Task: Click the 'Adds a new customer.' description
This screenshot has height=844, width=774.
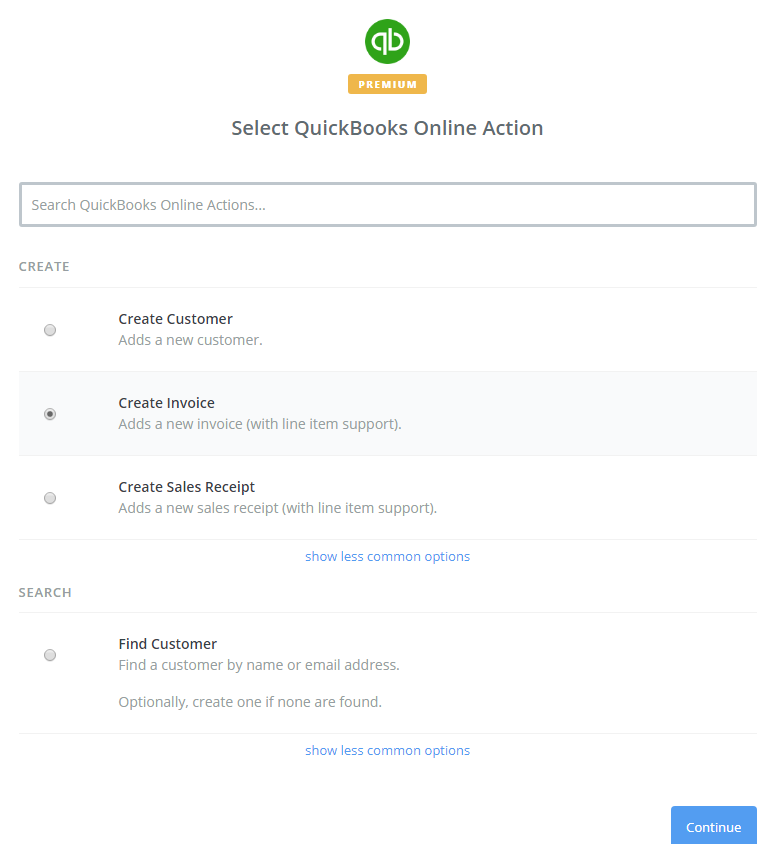Action: click(190, 340)
